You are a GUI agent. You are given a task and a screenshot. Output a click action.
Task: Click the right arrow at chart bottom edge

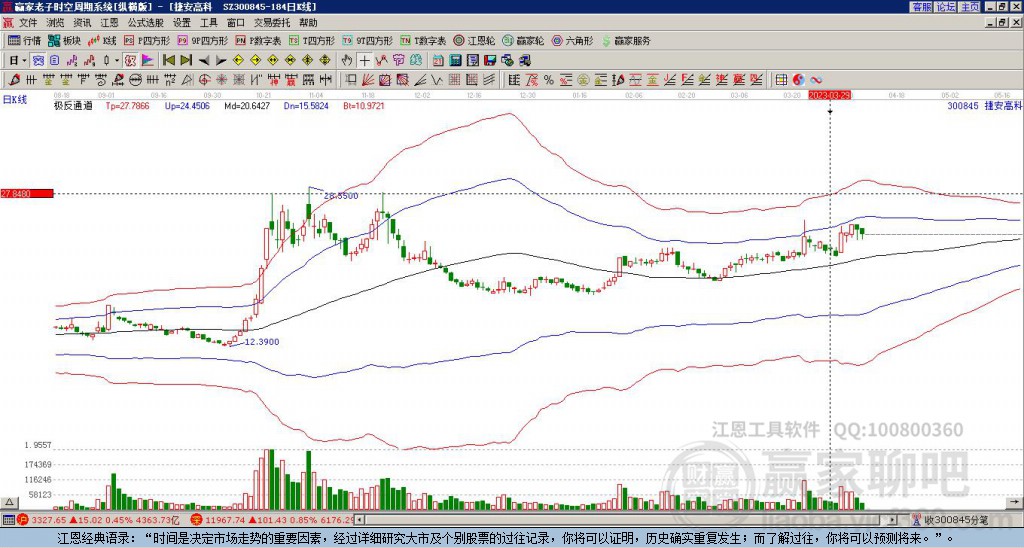pos(1015,502)
